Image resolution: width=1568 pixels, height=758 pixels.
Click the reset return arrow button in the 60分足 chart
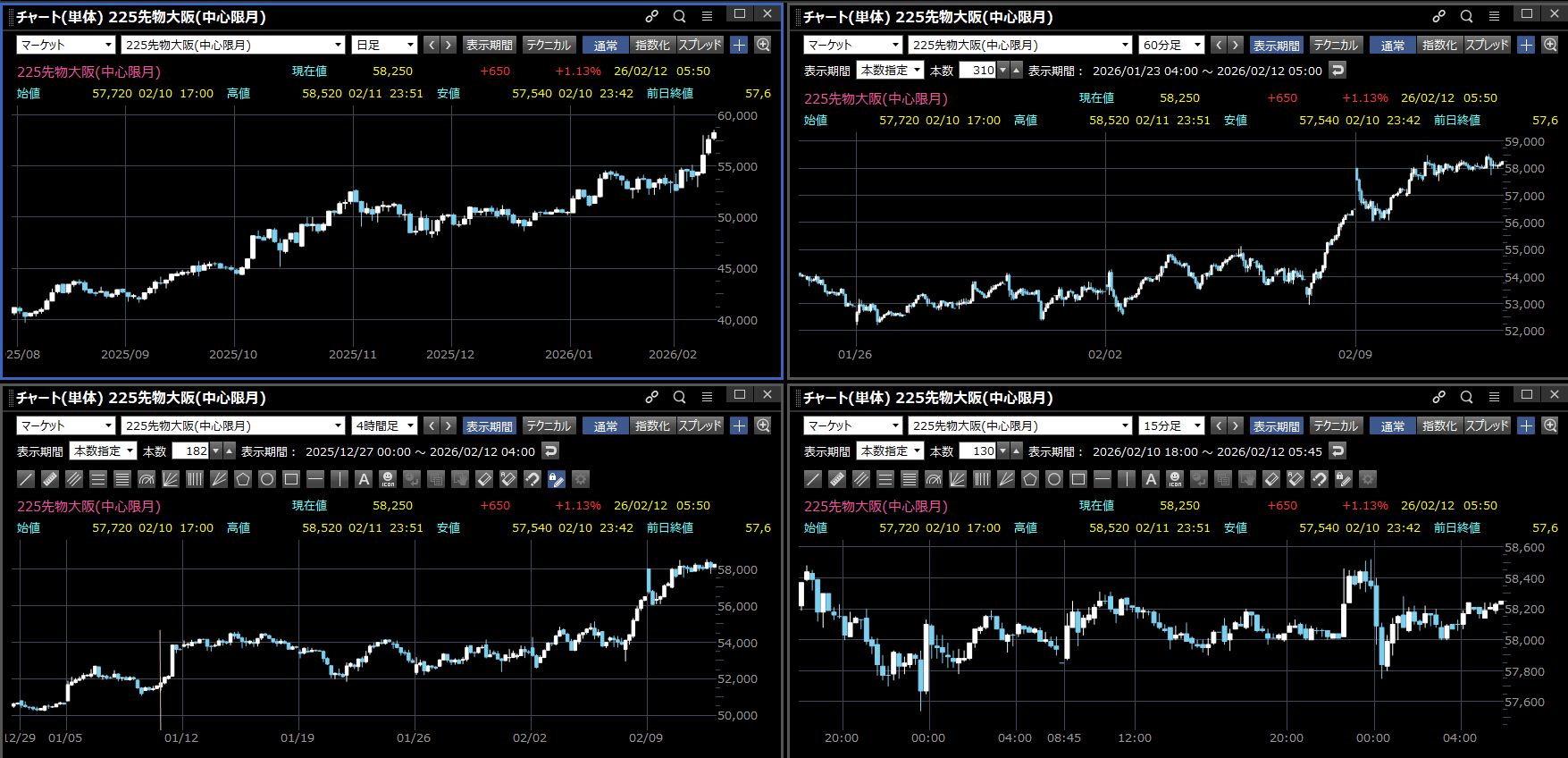tap(1337, 70)
